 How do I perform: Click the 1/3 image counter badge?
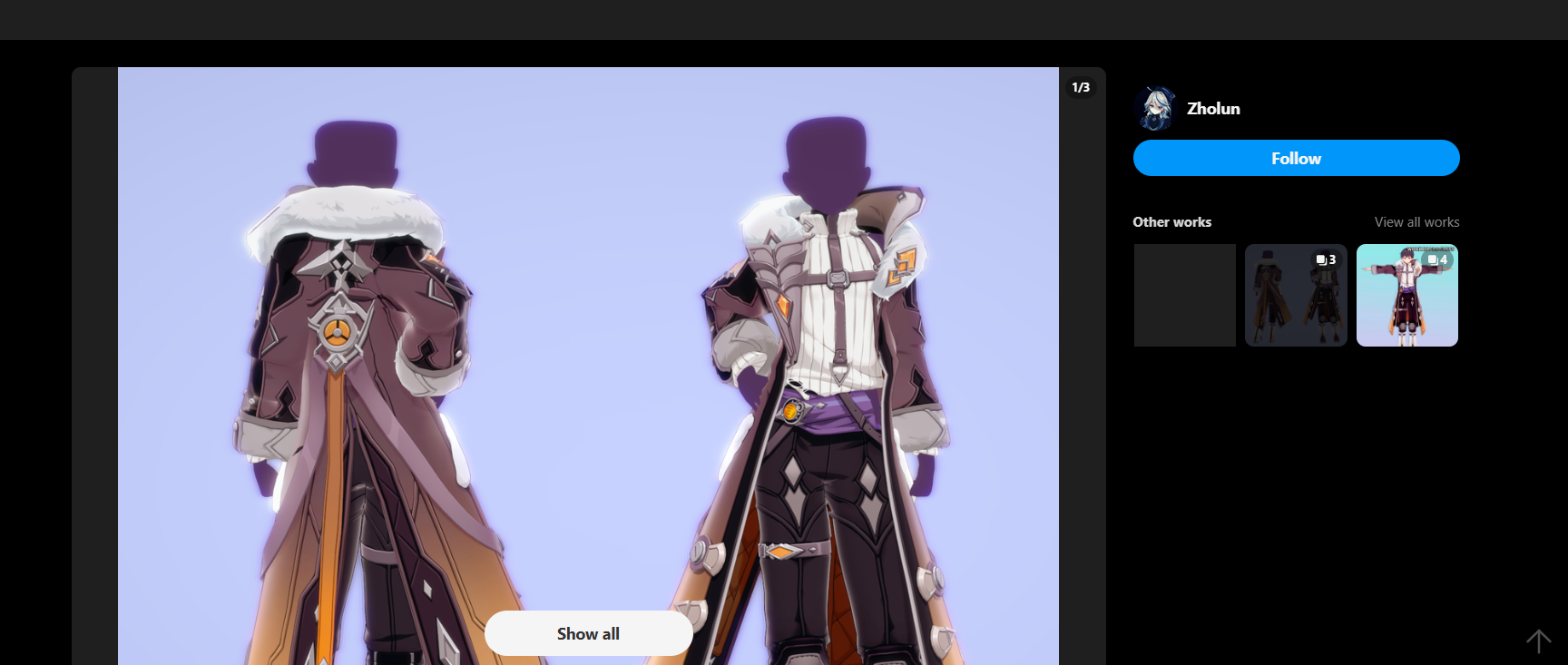pyautogui.click(x=1081, y=88)
